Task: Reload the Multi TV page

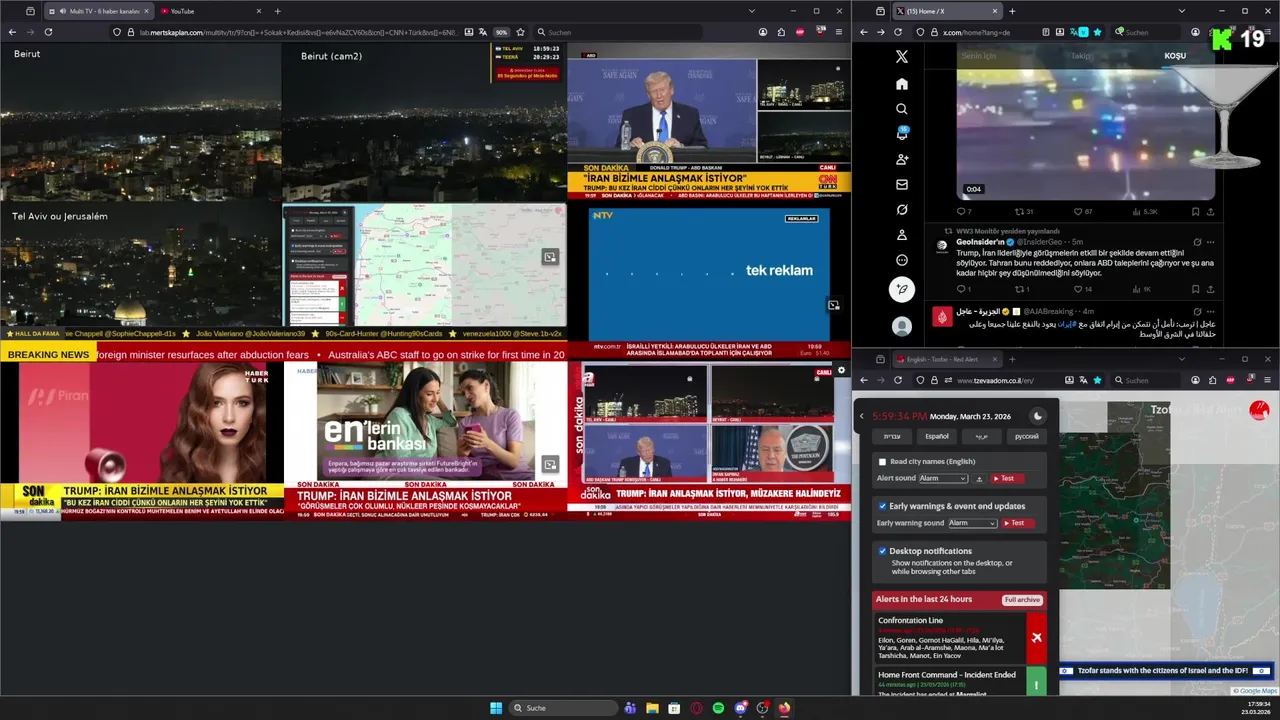Action: [x=48, y=32]
